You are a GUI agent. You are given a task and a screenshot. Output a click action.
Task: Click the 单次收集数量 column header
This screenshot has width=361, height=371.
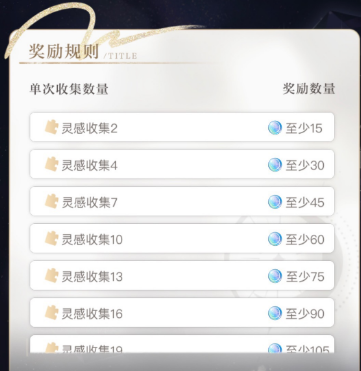pos(69,89)
